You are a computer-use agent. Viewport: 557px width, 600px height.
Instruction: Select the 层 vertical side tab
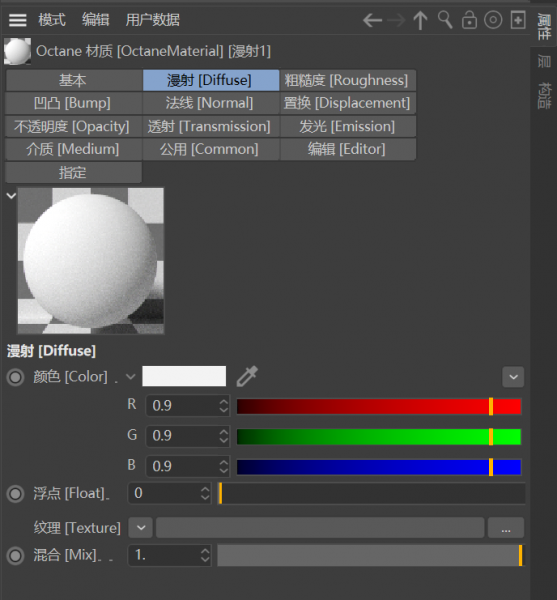(544, 61)
